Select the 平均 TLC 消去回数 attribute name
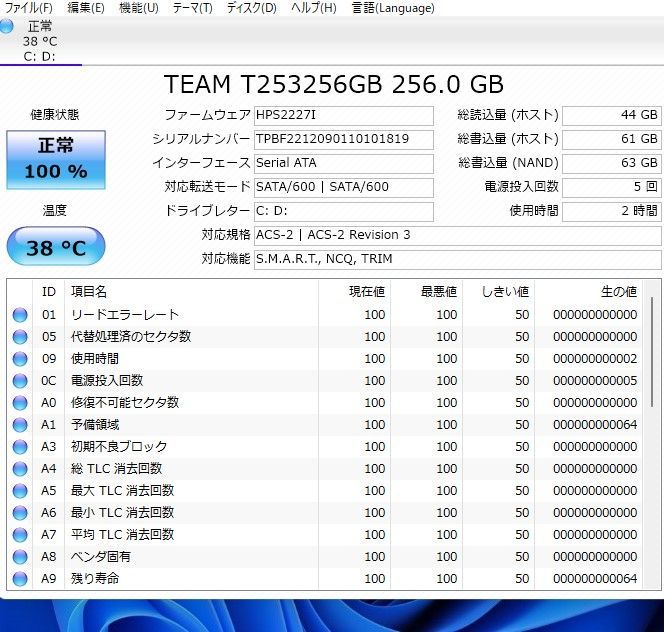664x632 pixels. pyautogui.click(x=122, y=535)
